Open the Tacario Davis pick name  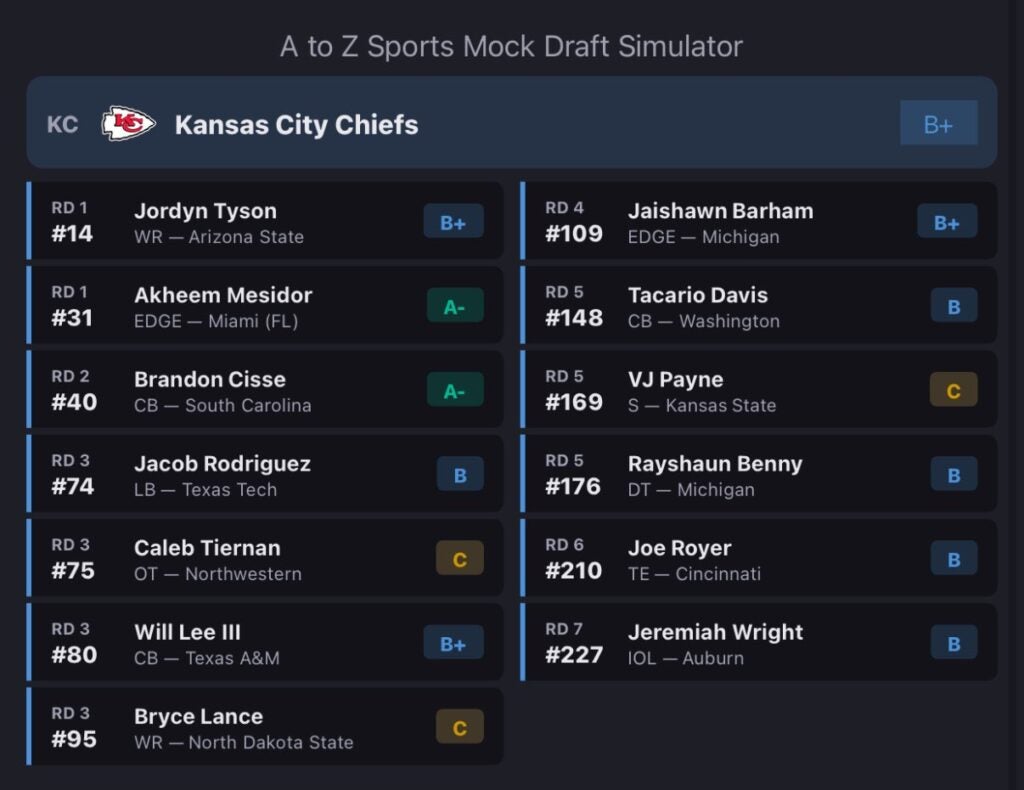pos(697,295)
